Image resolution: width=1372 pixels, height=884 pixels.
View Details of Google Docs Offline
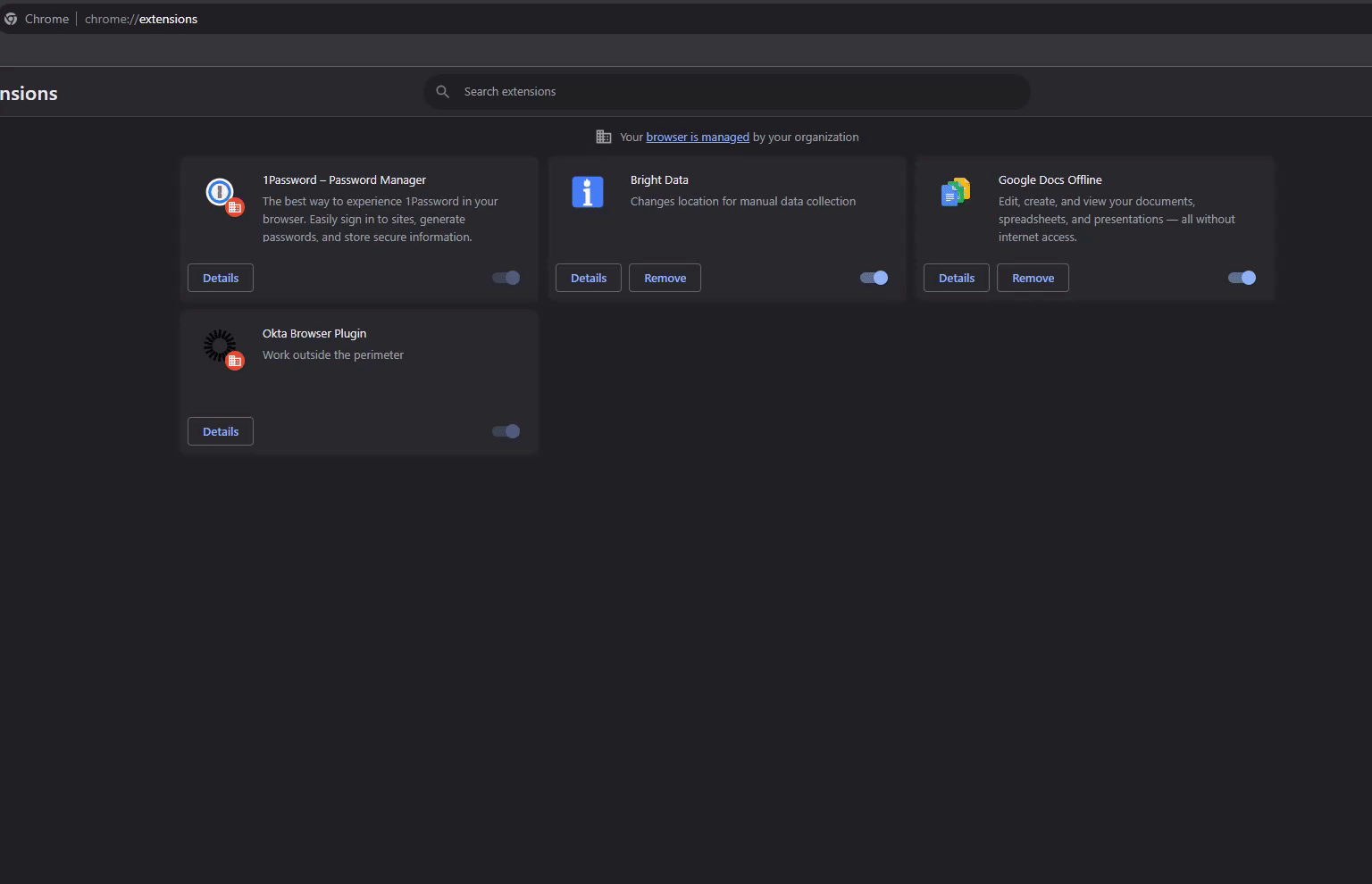957,278
